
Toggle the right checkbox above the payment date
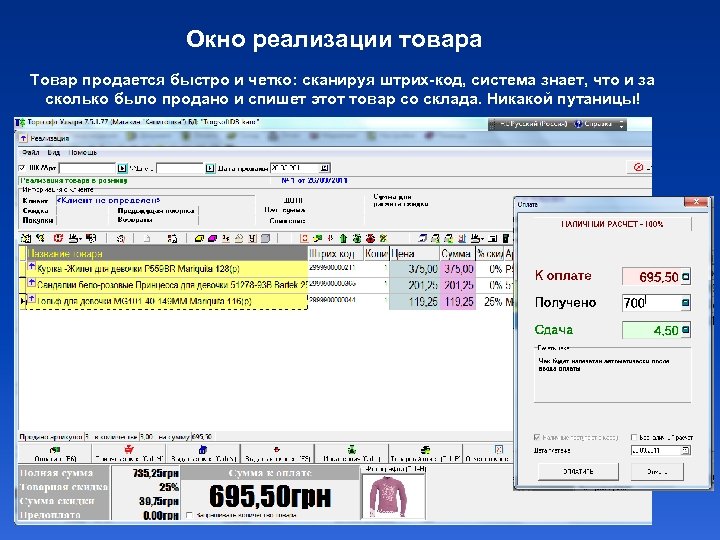[634, 437]
